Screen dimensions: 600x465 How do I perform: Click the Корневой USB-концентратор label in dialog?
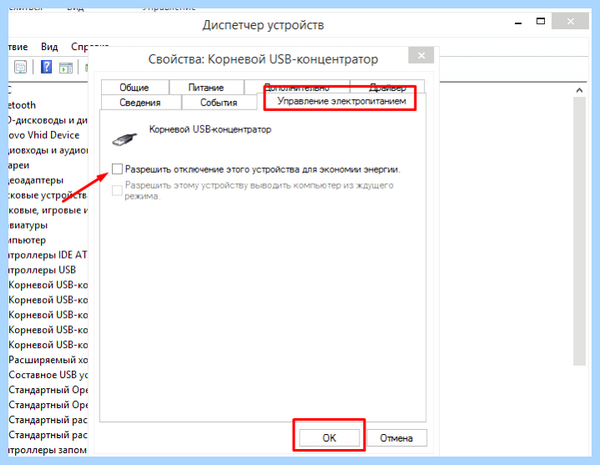click(210, 129)
